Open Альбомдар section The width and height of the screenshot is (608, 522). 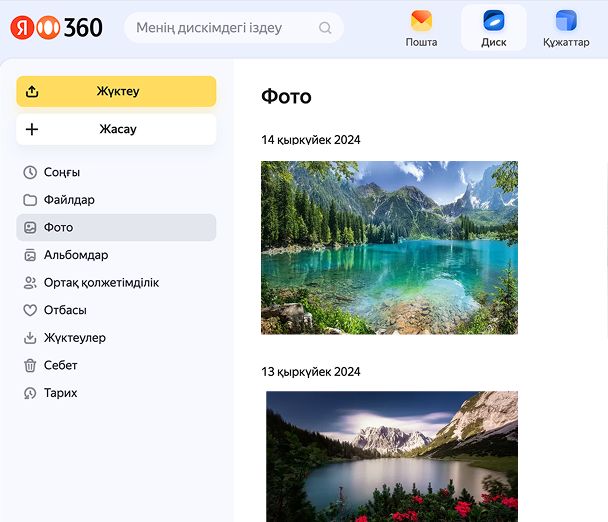[76, 255]
